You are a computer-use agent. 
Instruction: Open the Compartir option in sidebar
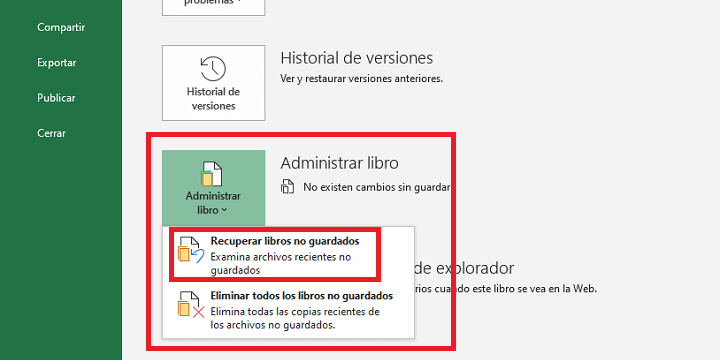(x=61, y=27)
